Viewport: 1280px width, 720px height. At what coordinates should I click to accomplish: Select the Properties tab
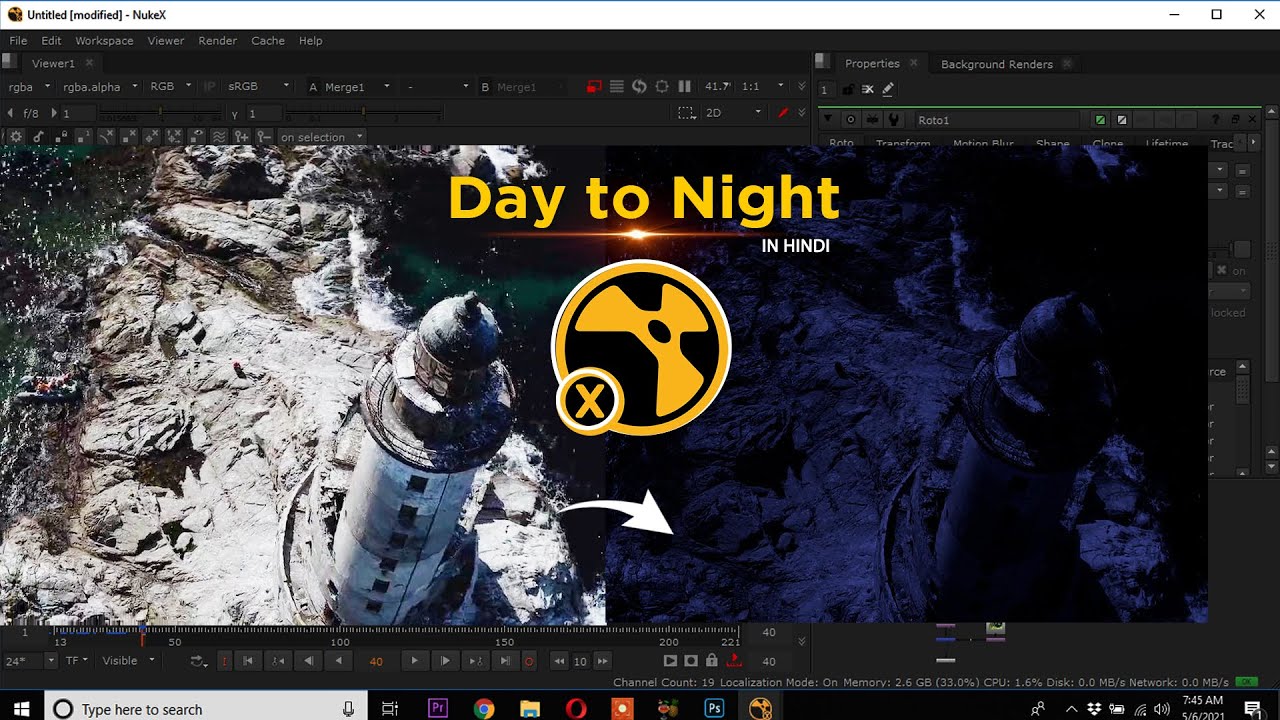point(872,63)
